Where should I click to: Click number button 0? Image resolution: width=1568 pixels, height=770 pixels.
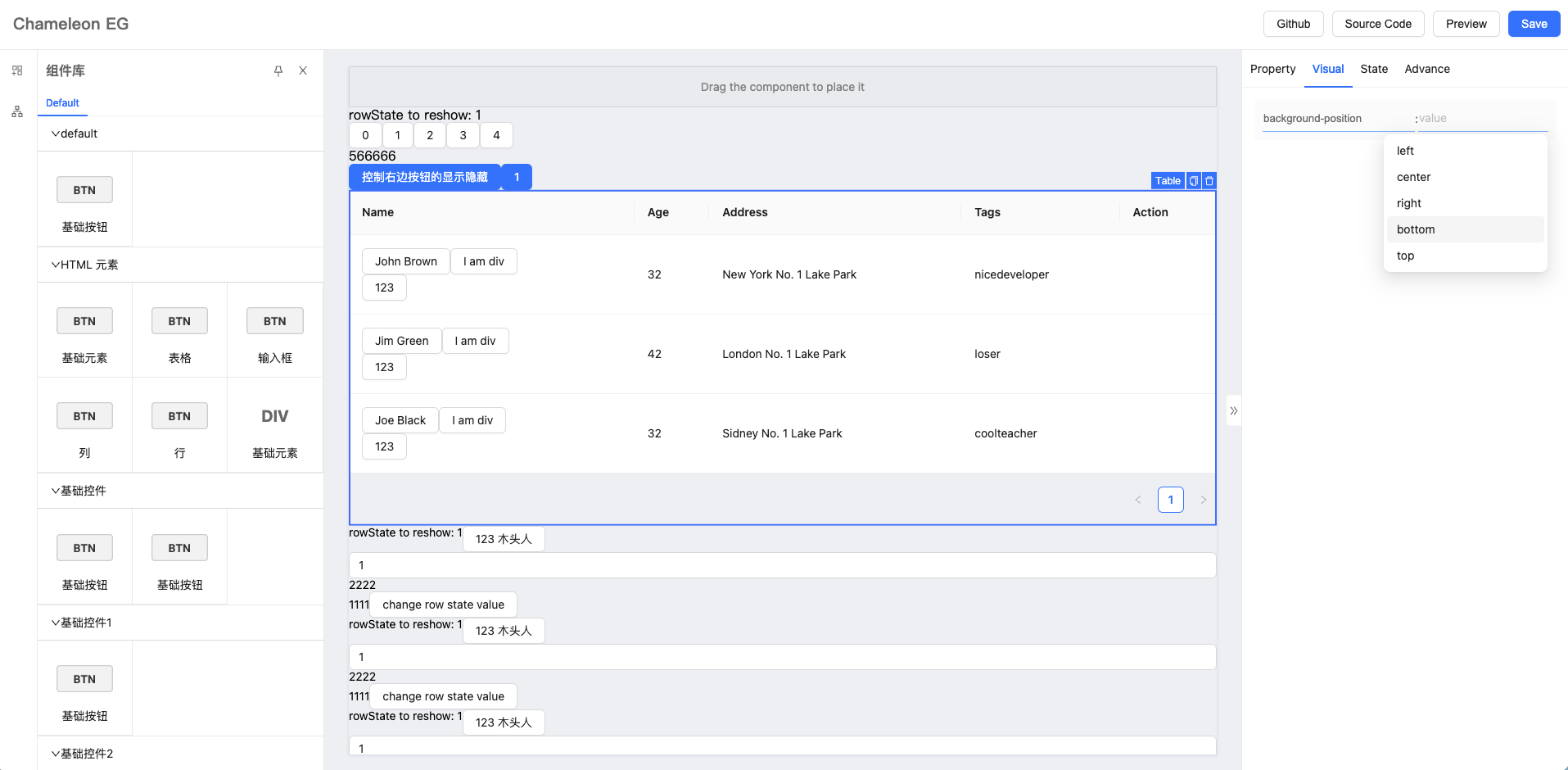click(x=365, y=135)
